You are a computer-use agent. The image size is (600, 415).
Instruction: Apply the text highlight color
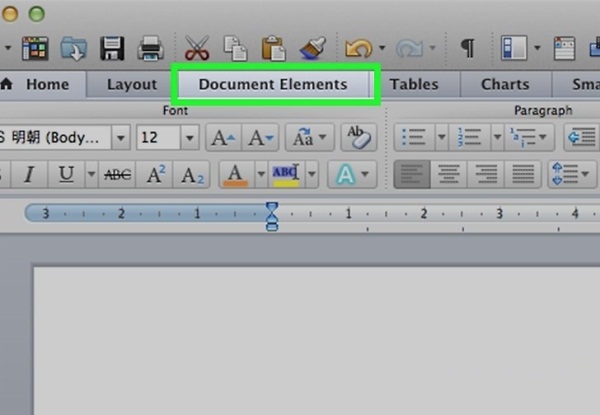[285, 175]
